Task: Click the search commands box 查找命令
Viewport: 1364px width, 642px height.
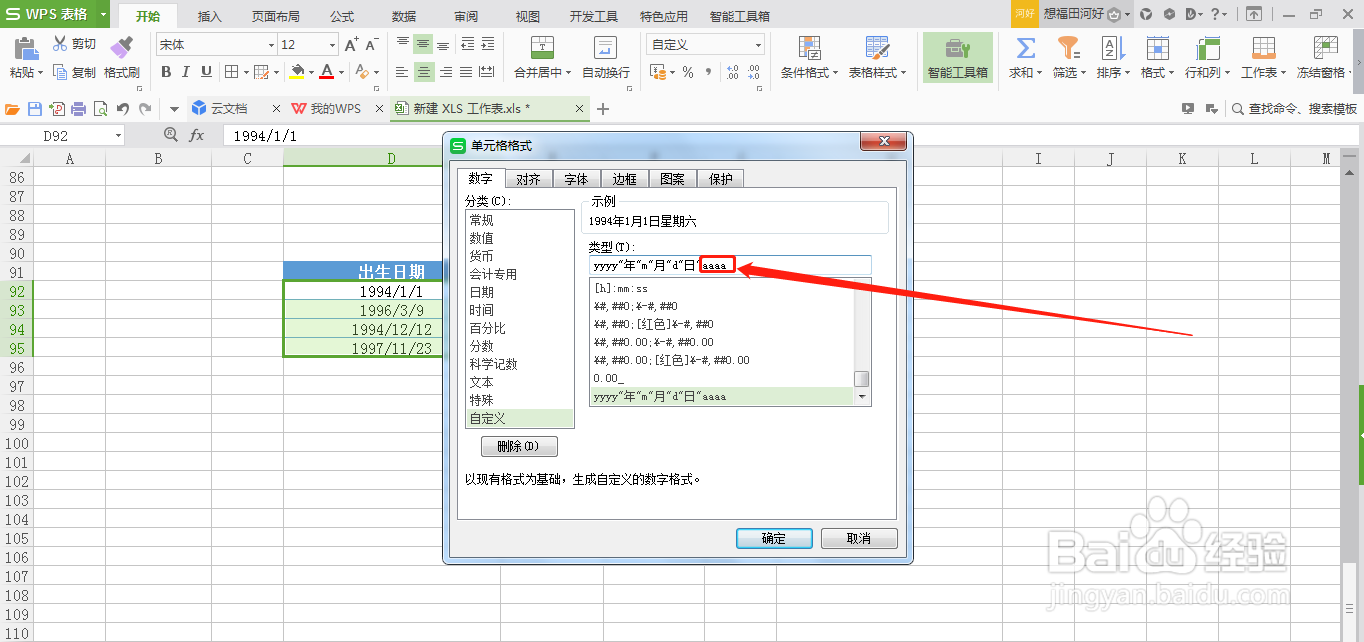Action: pos(1293,108)
